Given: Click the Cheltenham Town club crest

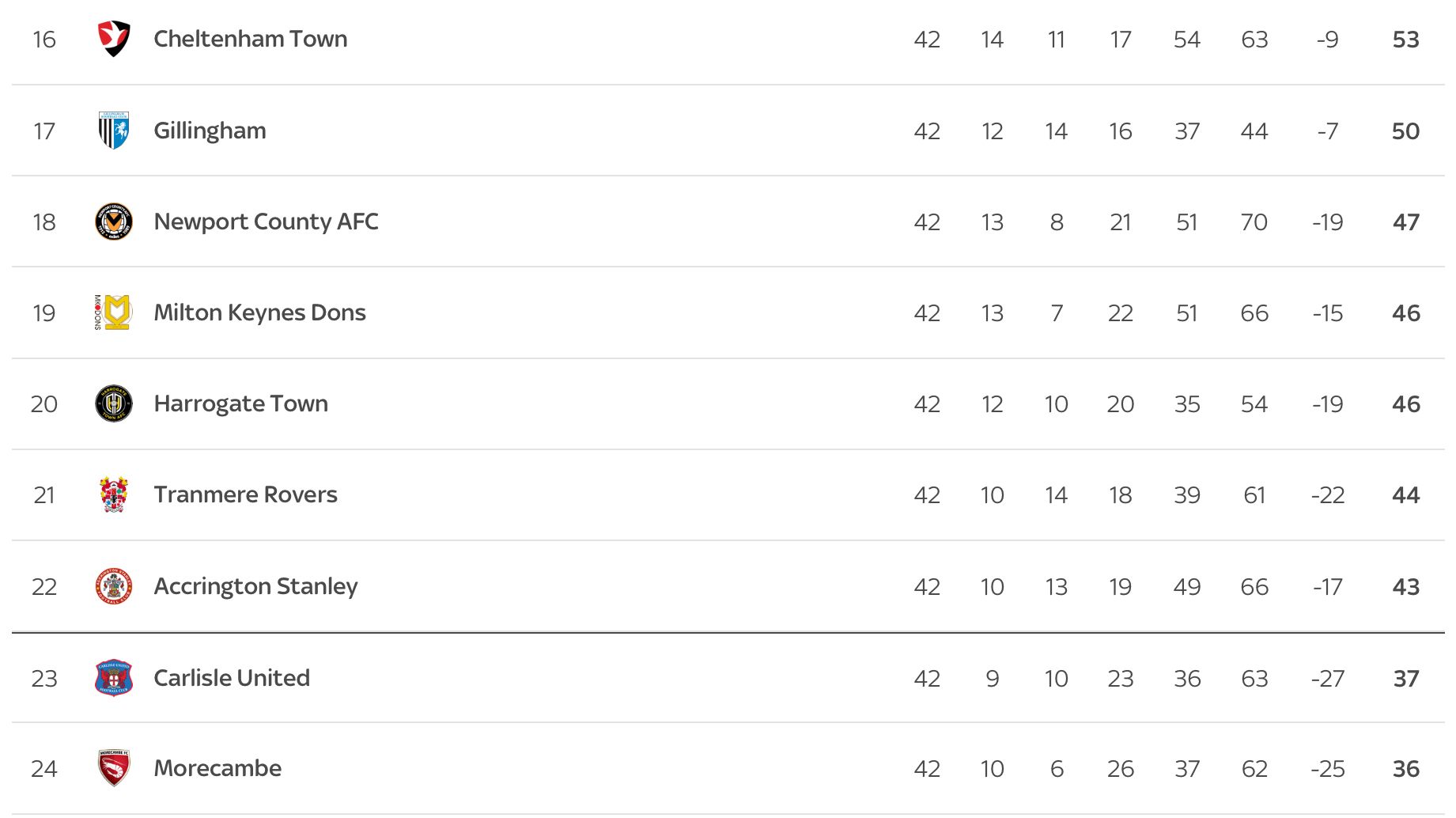Looking at the screenshot, I should coord(113,39).
